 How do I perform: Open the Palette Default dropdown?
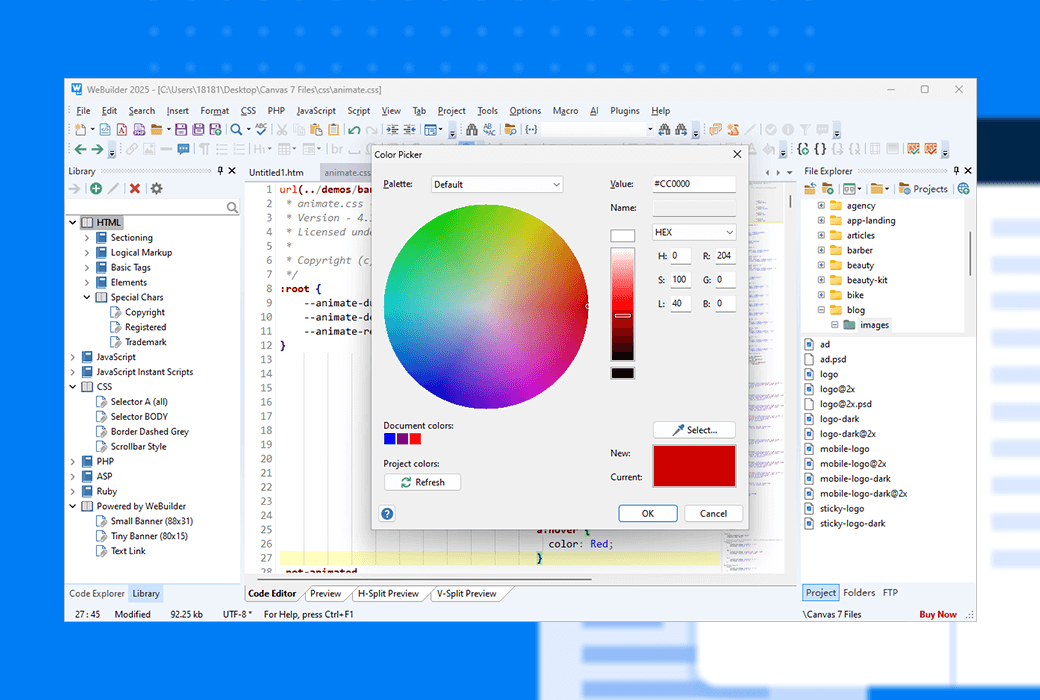tap(497, 184)
